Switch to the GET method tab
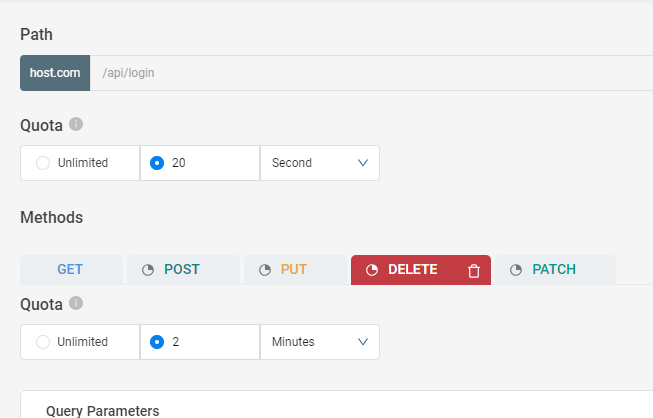 [x=70, y=270]
